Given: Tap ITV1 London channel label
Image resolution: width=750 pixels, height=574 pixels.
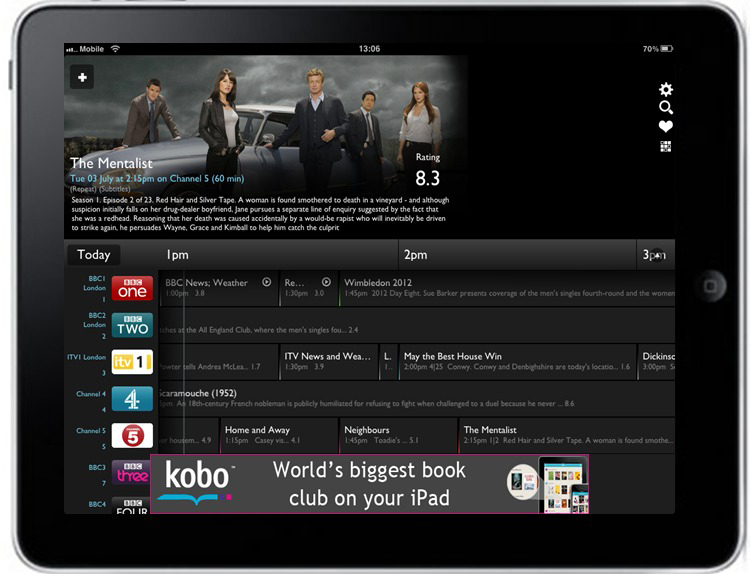Looking at the screenshot, I should 87,357.
